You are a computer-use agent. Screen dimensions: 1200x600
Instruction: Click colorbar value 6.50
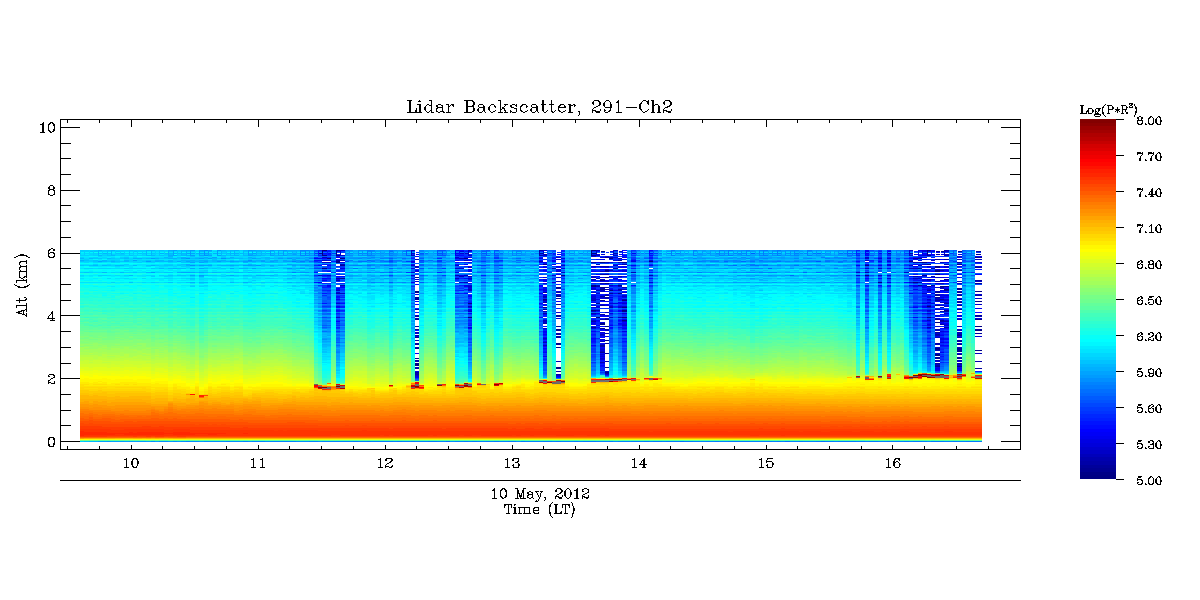[x=1149, y=301]
